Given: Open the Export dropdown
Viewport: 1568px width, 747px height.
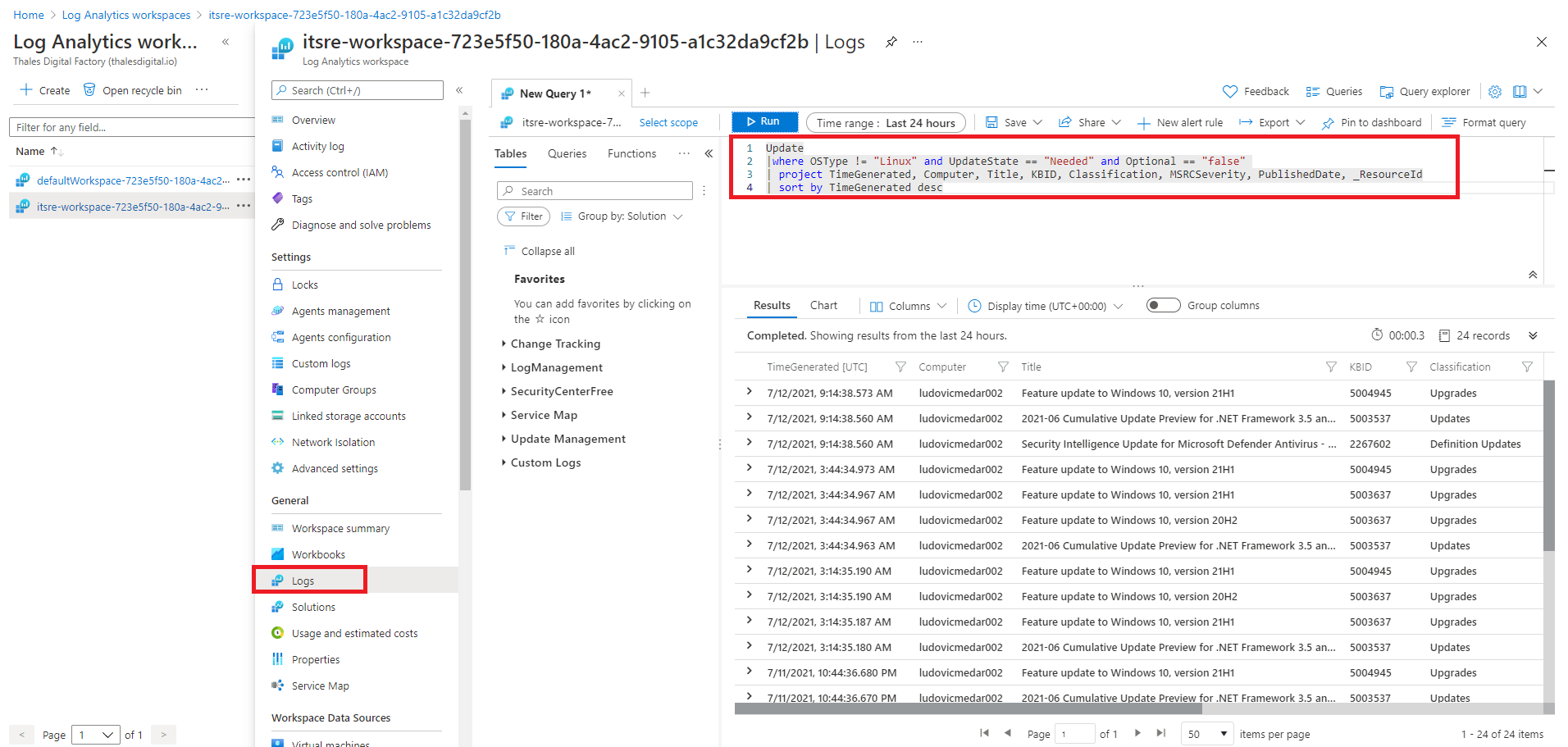Looking at the screenshot, I should 1272,123.
